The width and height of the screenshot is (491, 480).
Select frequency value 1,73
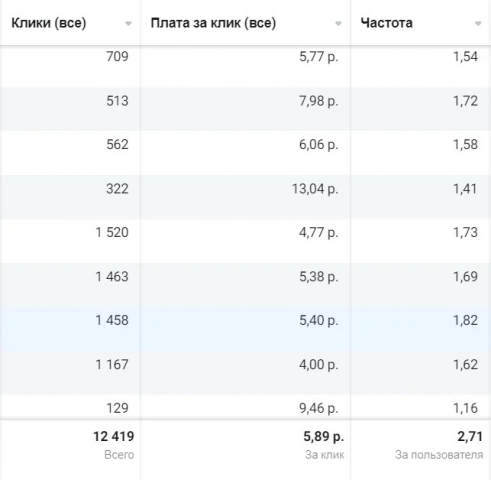click(x=465, y=232)
